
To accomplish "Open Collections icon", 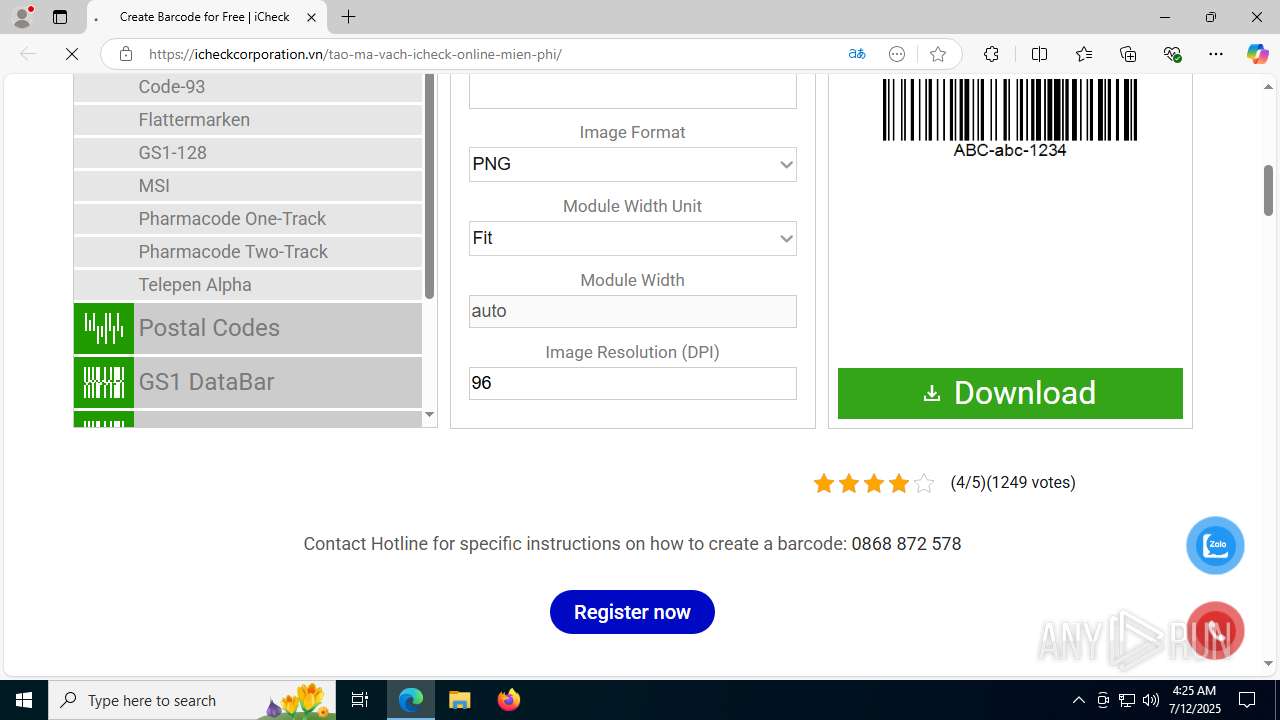I will pyautogui.click(x=1128, y=54).
